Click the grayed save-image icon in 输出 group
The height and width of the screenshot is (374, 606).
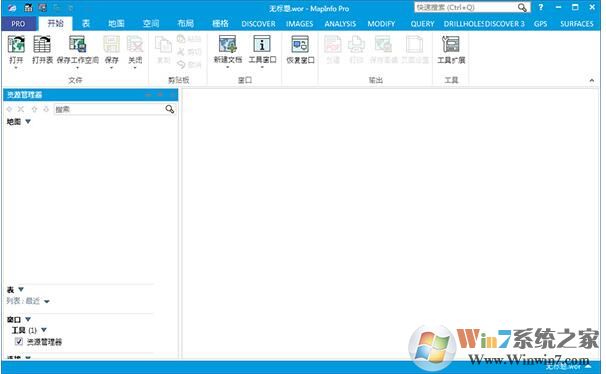pyautogui.click(x=383, y=44)
